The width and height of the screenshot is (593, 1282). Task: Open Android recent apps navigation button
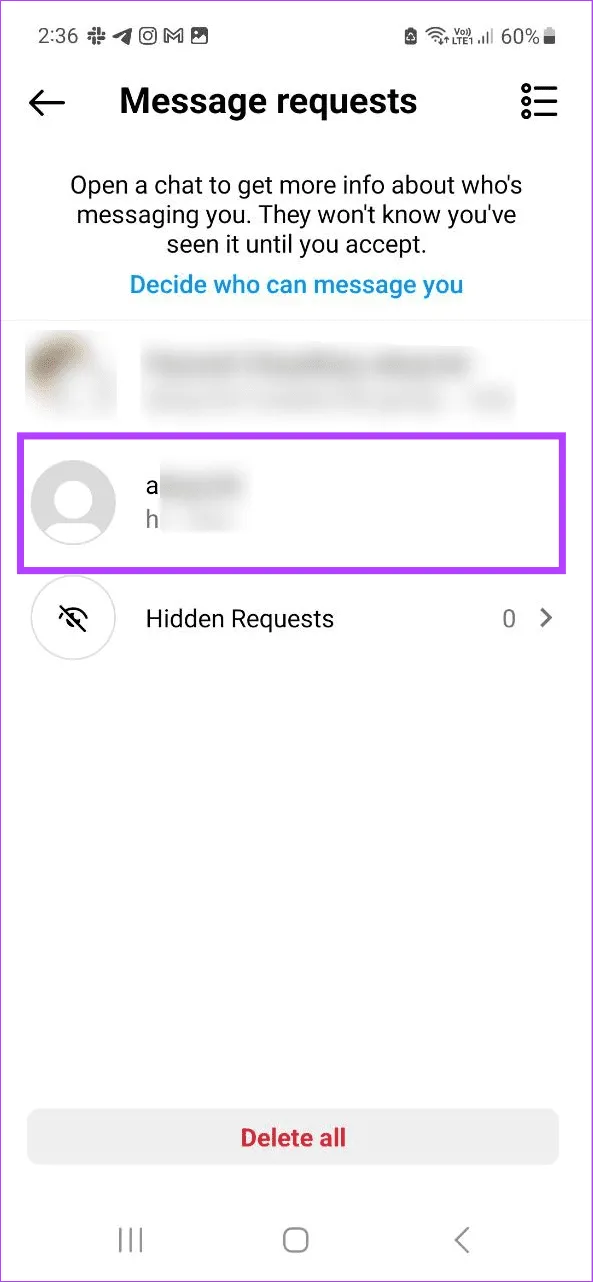[x=131, y=1240]
